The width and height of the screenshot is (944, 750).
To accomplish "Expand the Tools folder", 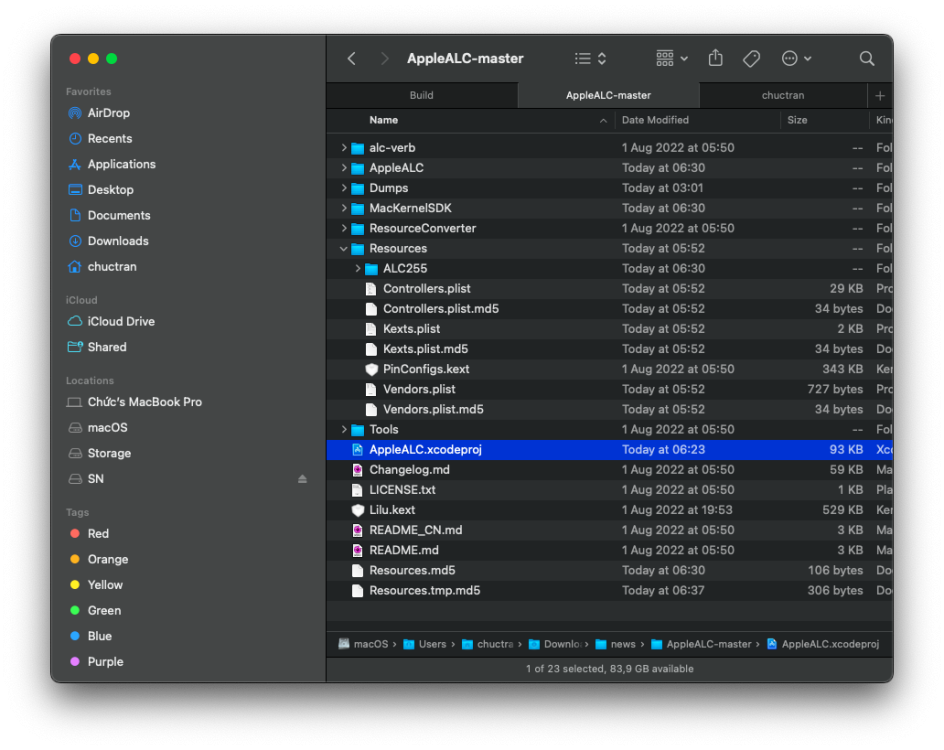I will (x=343, y=430).
